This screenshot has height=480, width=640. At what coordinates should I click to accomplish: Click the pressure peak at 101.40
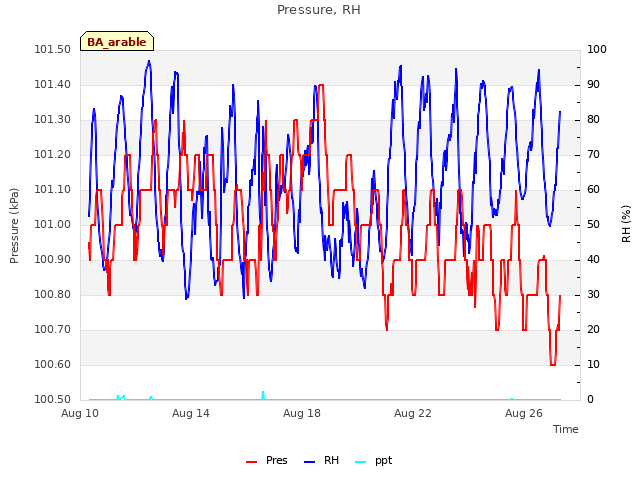click(321, 85)
